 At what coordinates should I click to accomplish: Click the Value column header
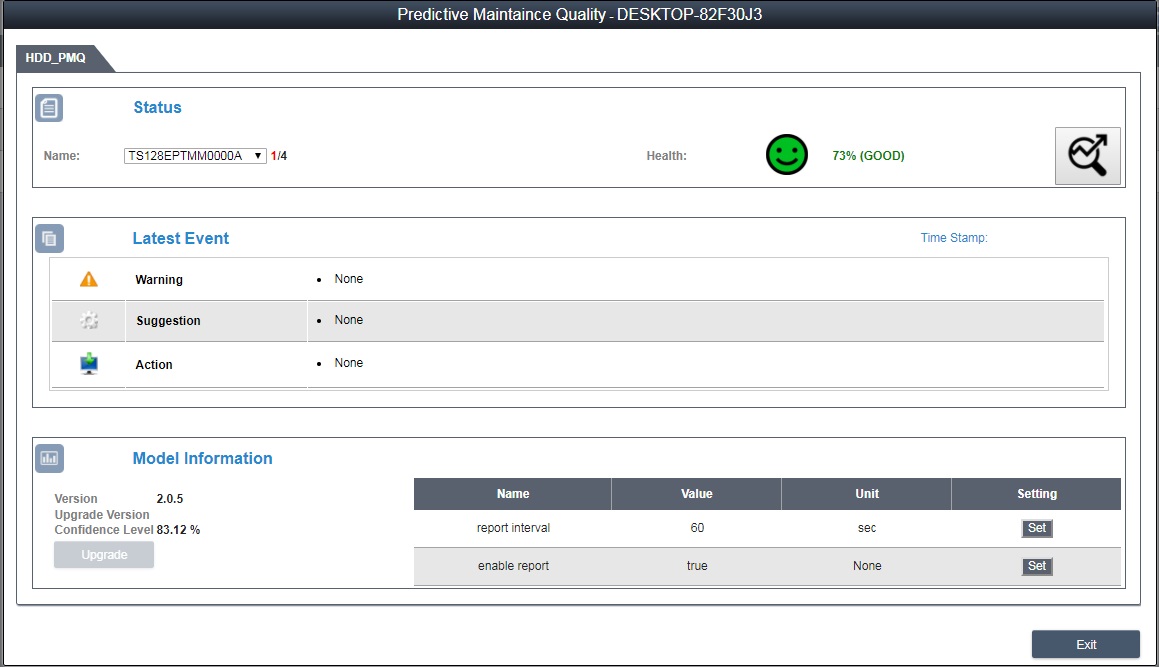(x=696, y=494)
